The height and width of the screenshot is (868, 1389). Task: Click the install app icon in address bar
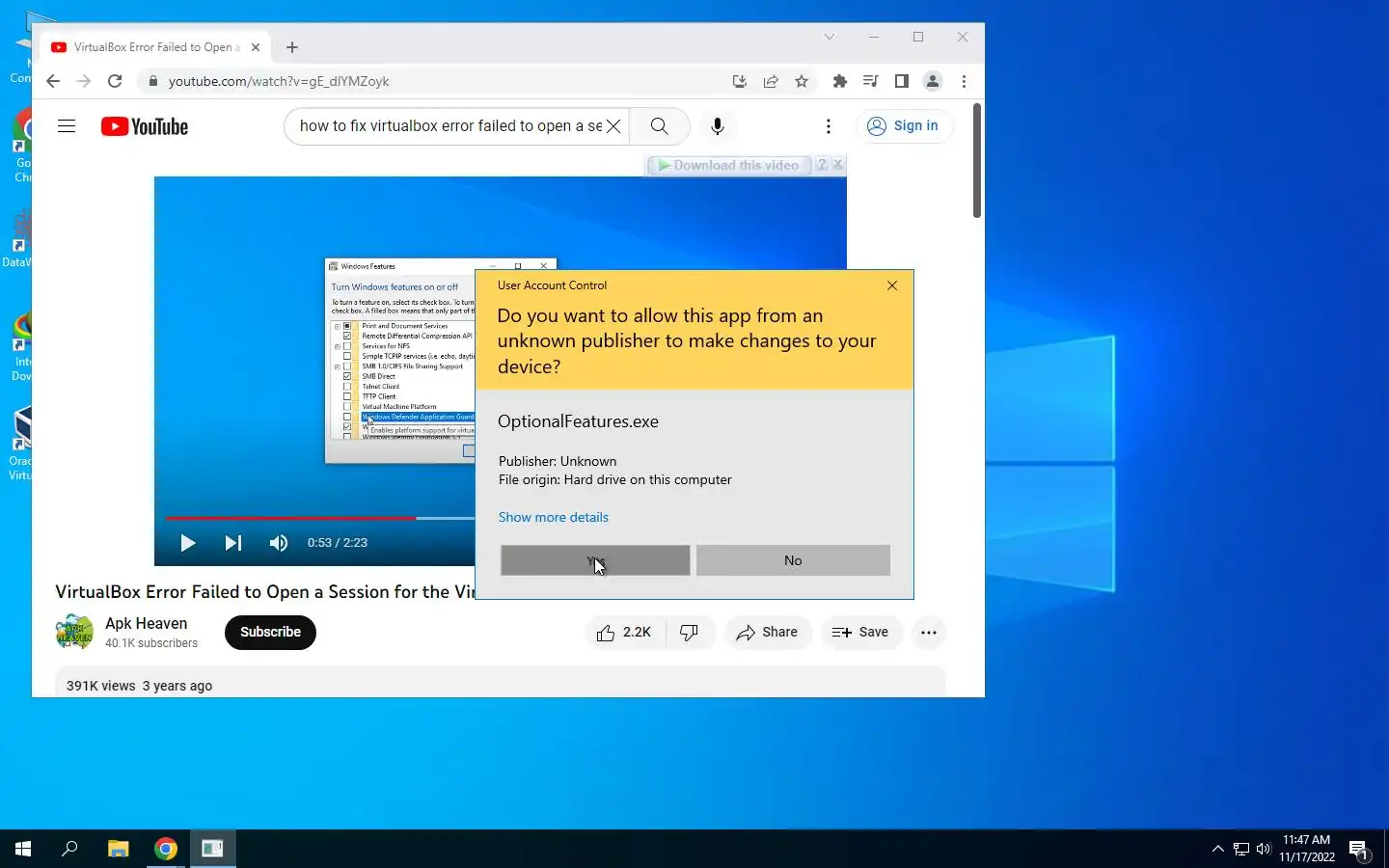740,81
